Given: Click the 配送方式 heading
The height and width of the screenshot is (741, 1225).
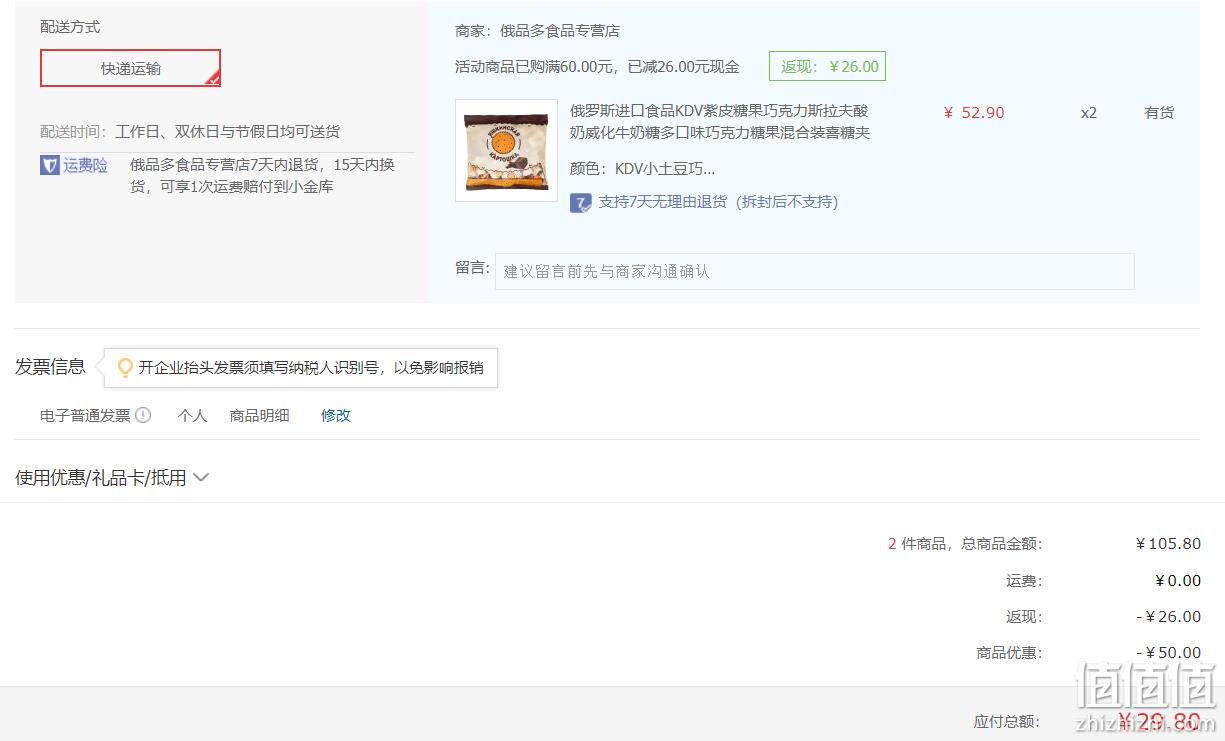Looking at the screenshot, I should 70,27.
